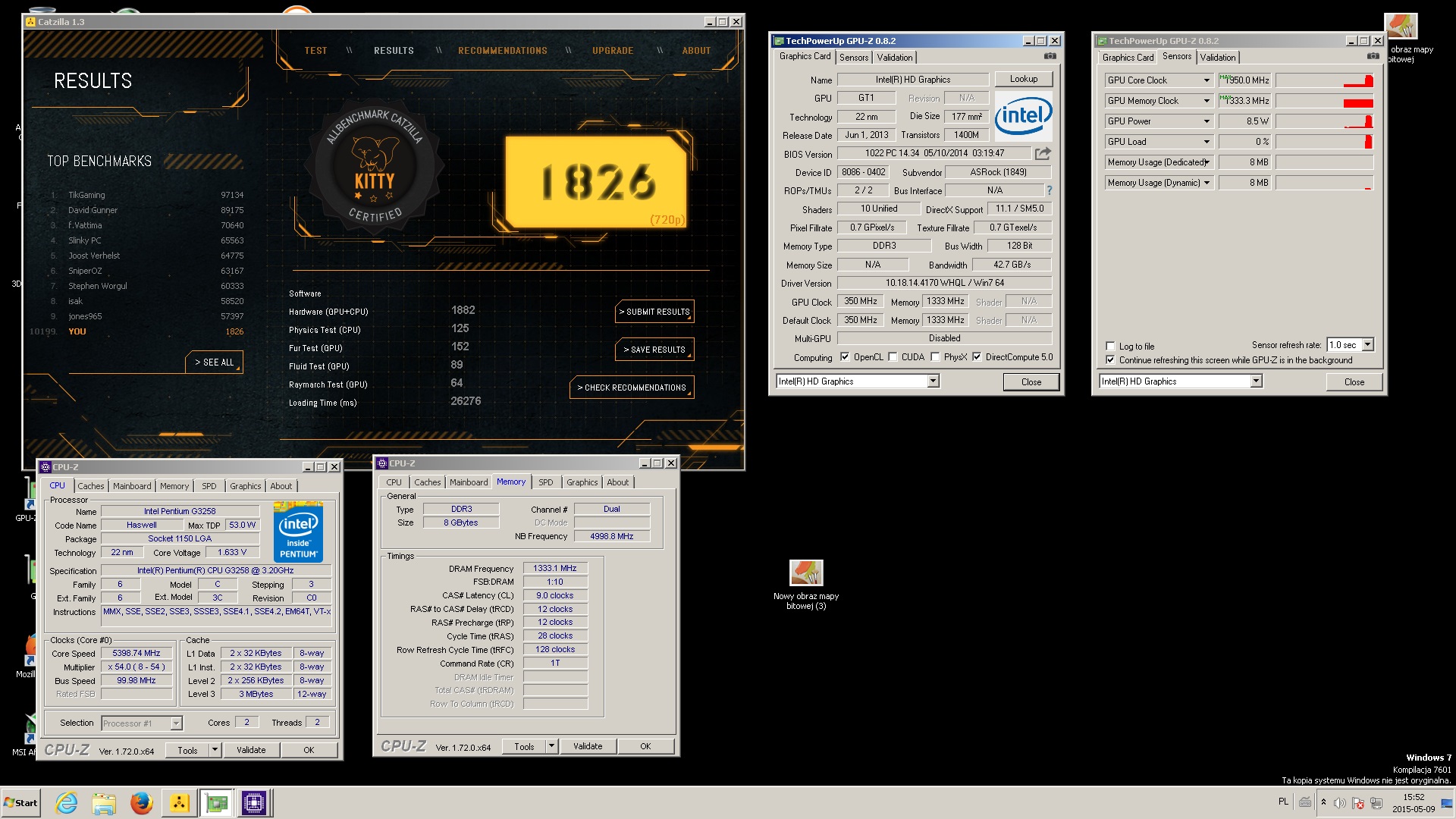
Task: Click the volume speaker tray icon
Action: point(1340,802)
